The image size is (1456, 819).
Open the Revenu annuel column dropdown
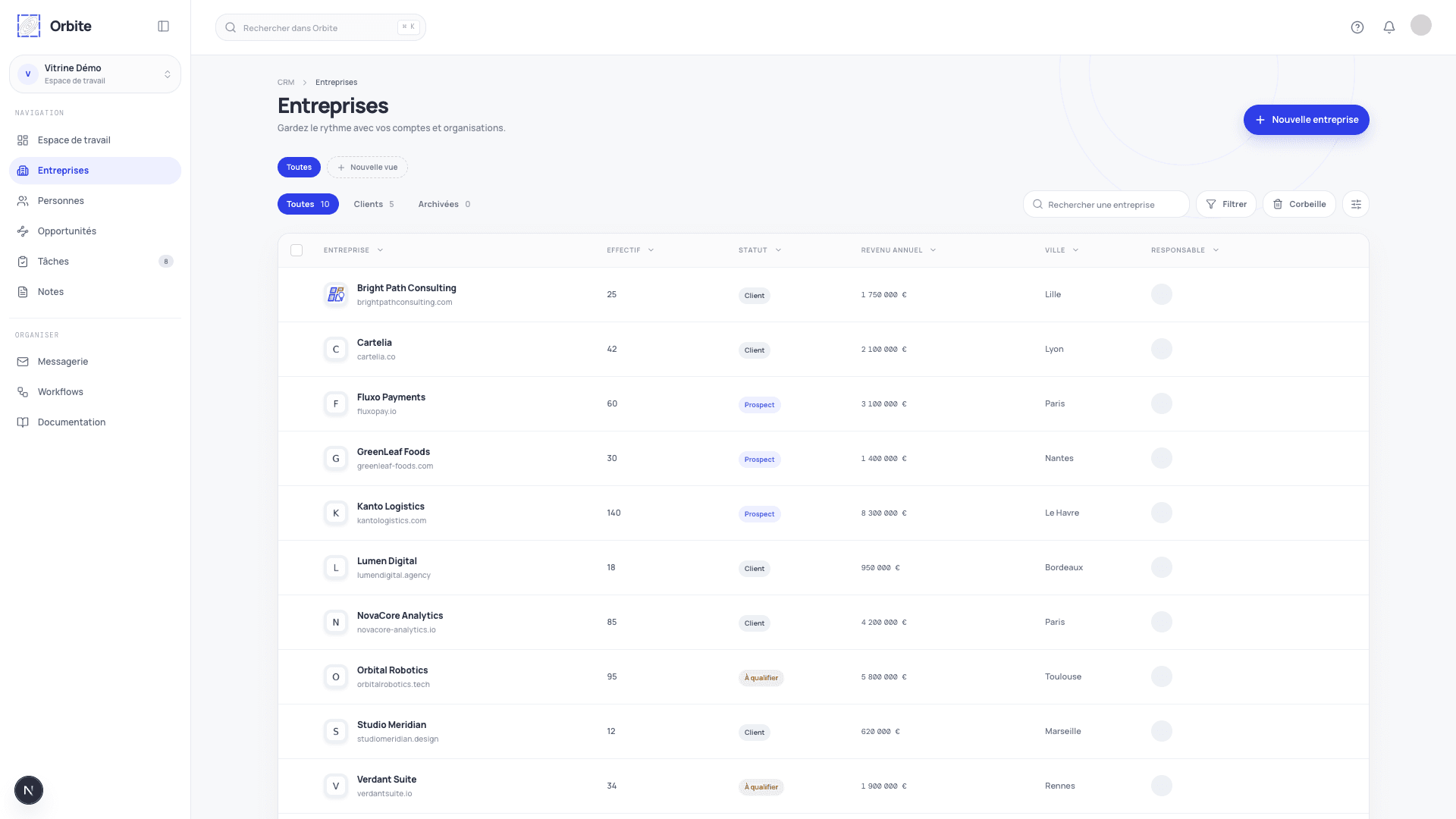899,250
